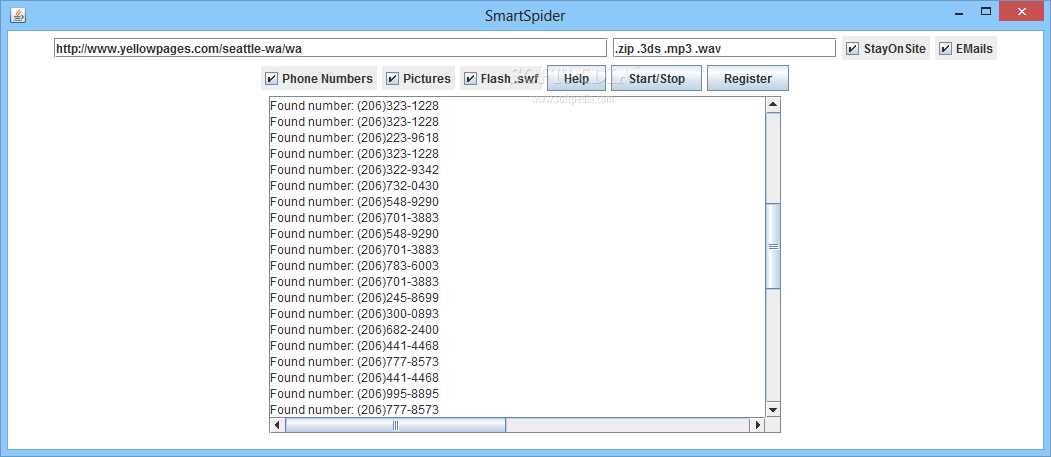The width and height of the screenshot is (1051, 457).
Task: Uncheck the Flash .swf checkbox
Action: click(501, 78)
